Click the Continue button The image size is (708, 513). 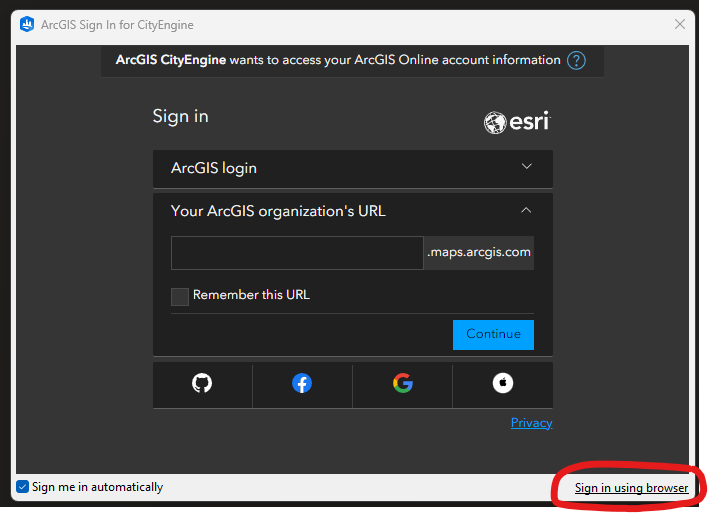pos(493,335)
